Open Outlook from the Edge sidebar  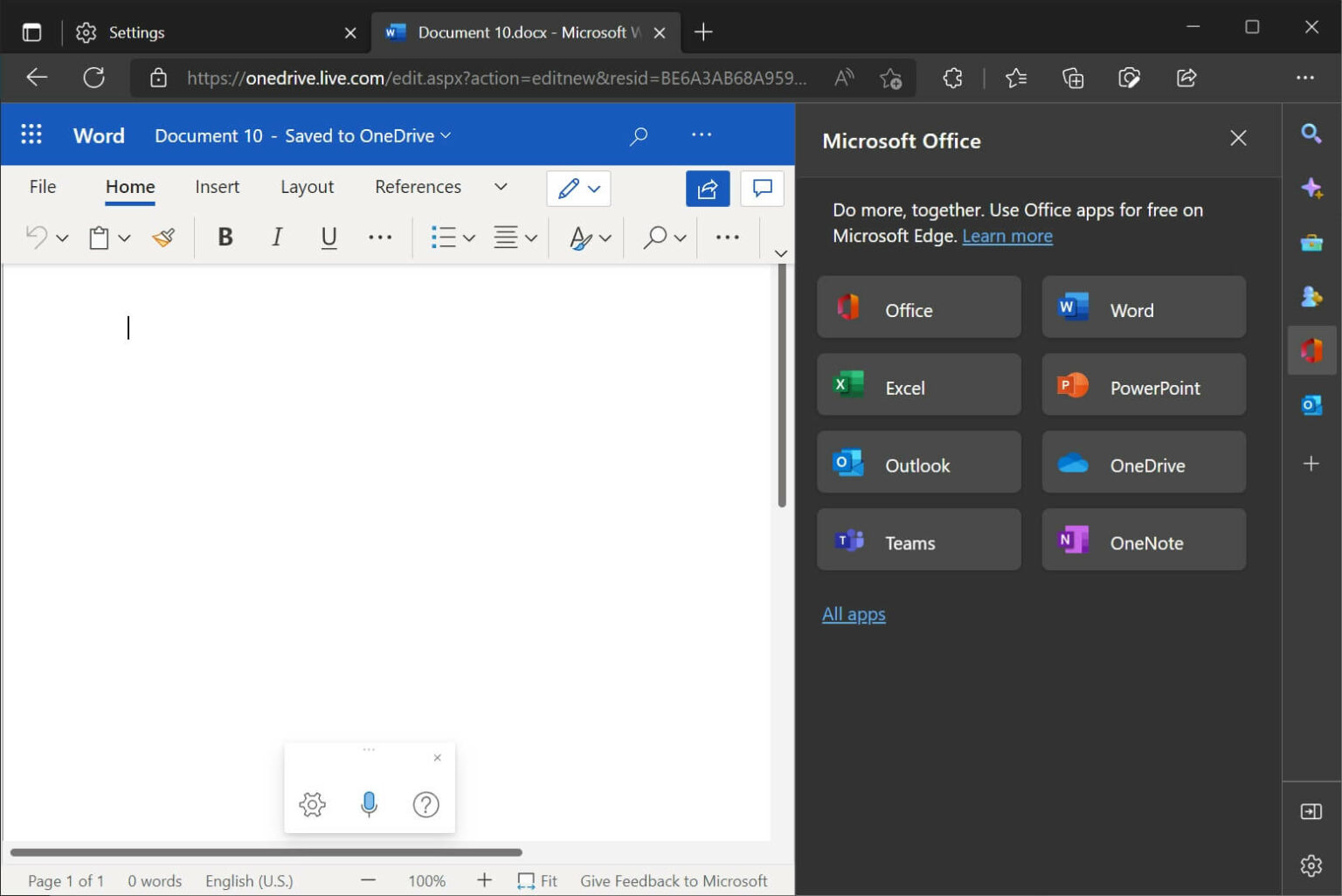pos(1311,404)
